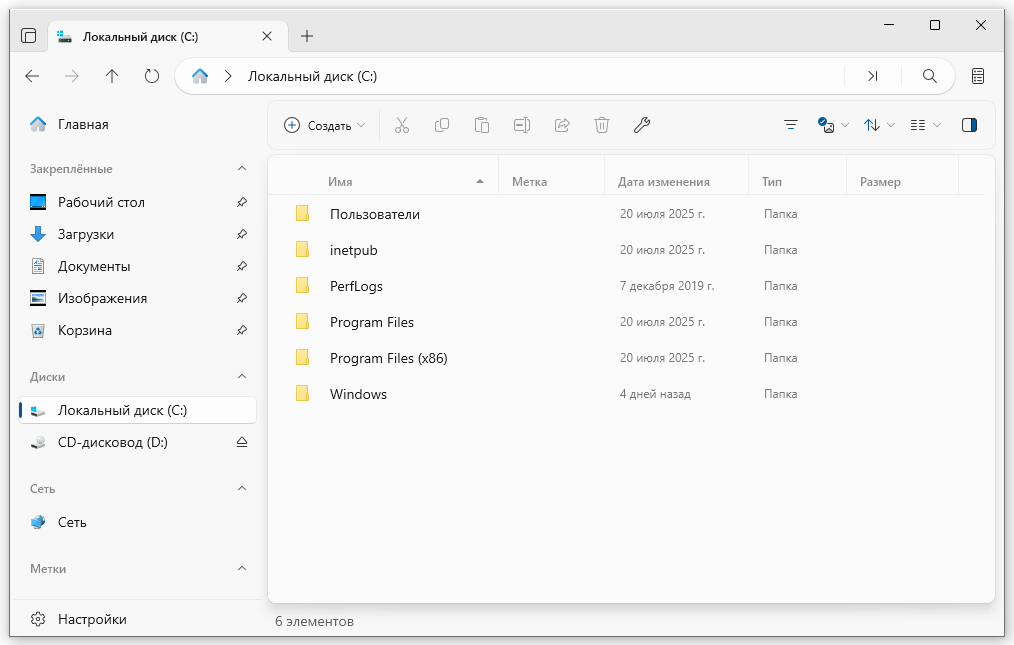The width and height of the screenshot is (1014, 645).
Task: Open the Сеть item with globe icon
Action: point(137,522)
